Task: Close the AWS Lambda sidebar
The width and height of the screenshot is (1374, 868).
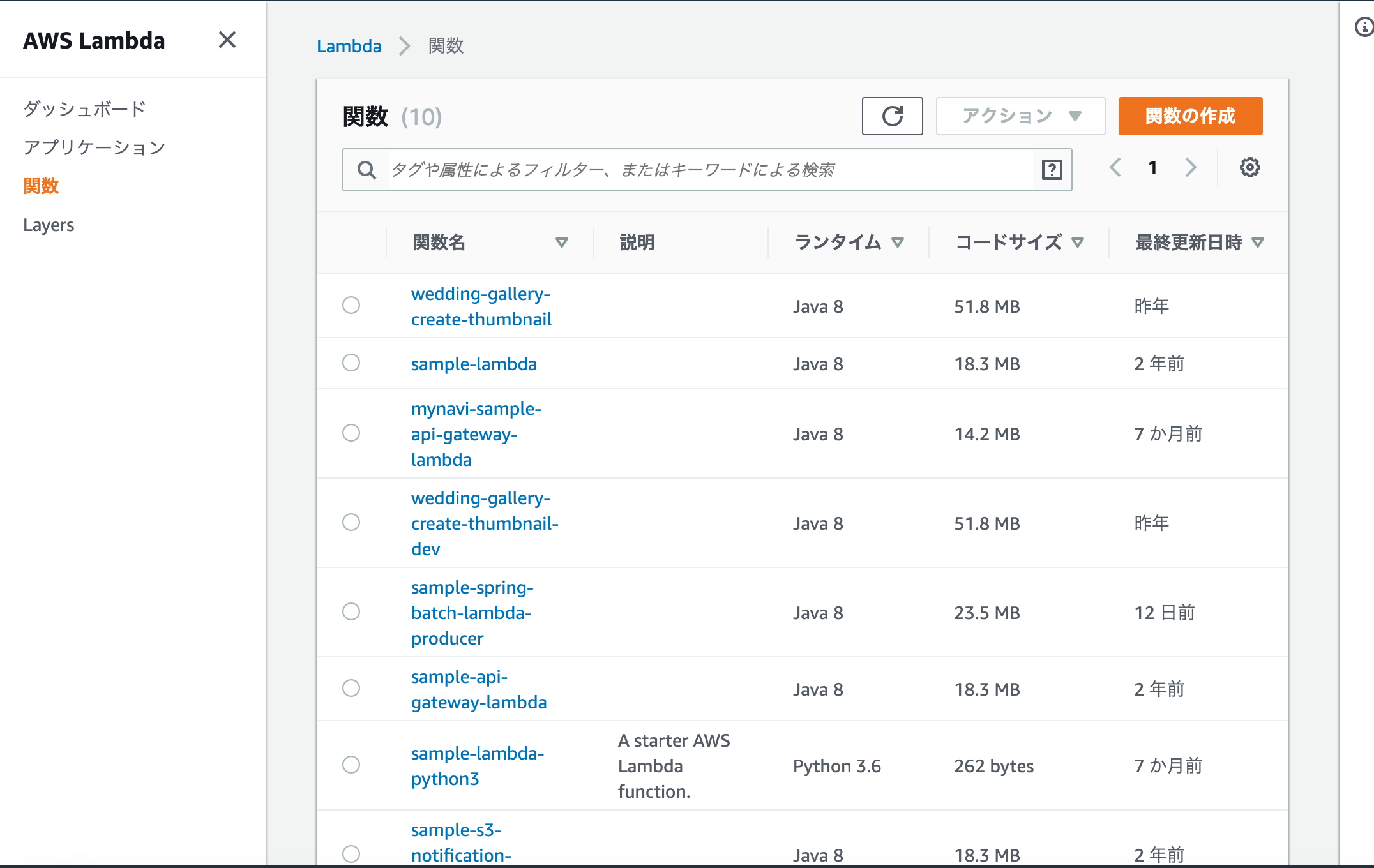Action: [227, 40]
